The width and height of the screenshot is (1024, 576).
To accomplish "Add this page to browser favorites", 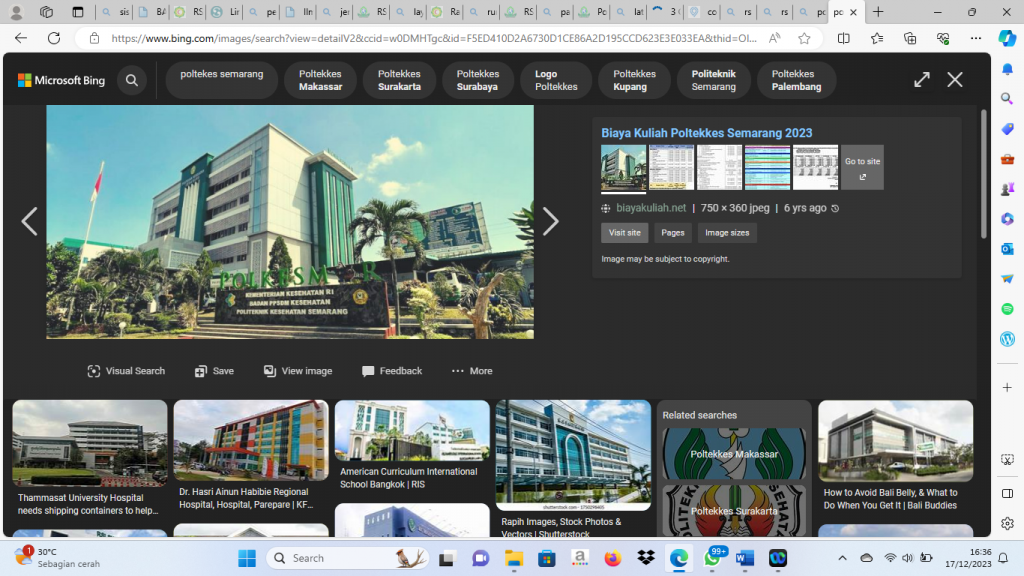I will click(804, 38).
